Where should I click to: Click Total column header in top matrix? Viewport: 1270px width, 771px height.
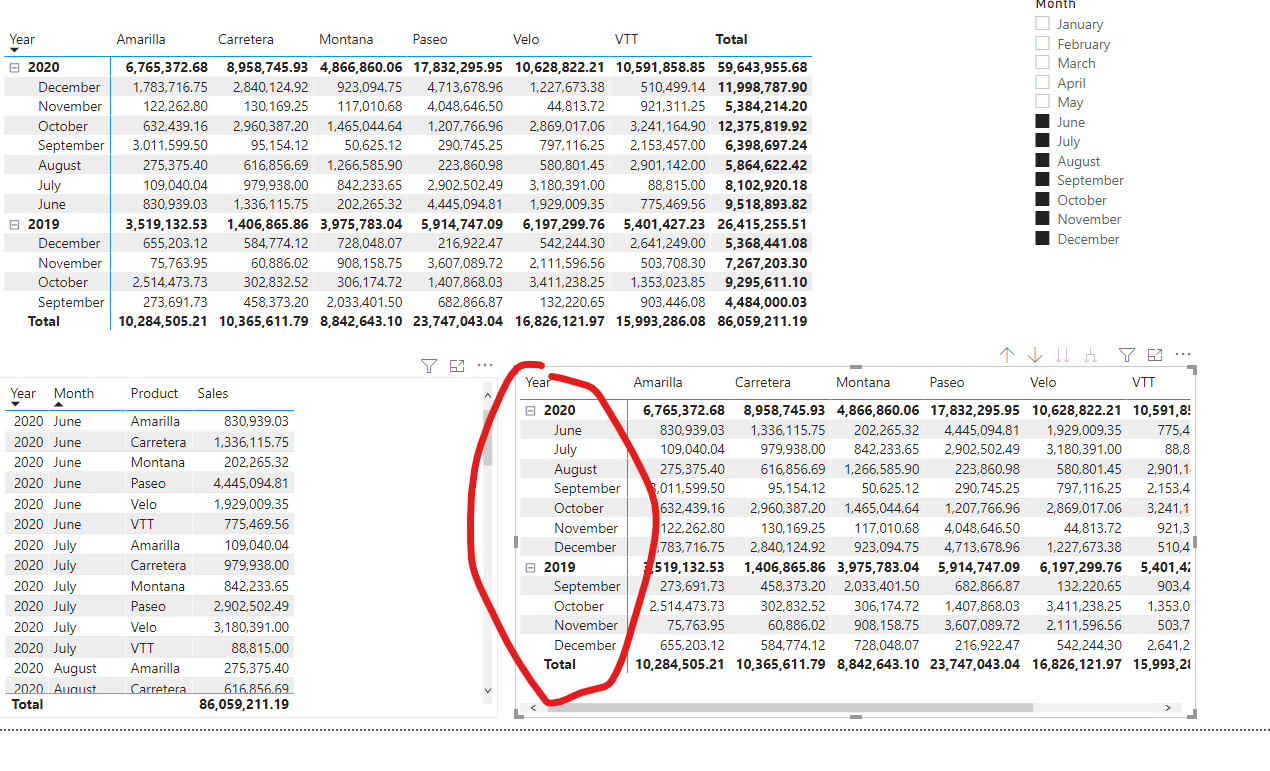point(732,39)
